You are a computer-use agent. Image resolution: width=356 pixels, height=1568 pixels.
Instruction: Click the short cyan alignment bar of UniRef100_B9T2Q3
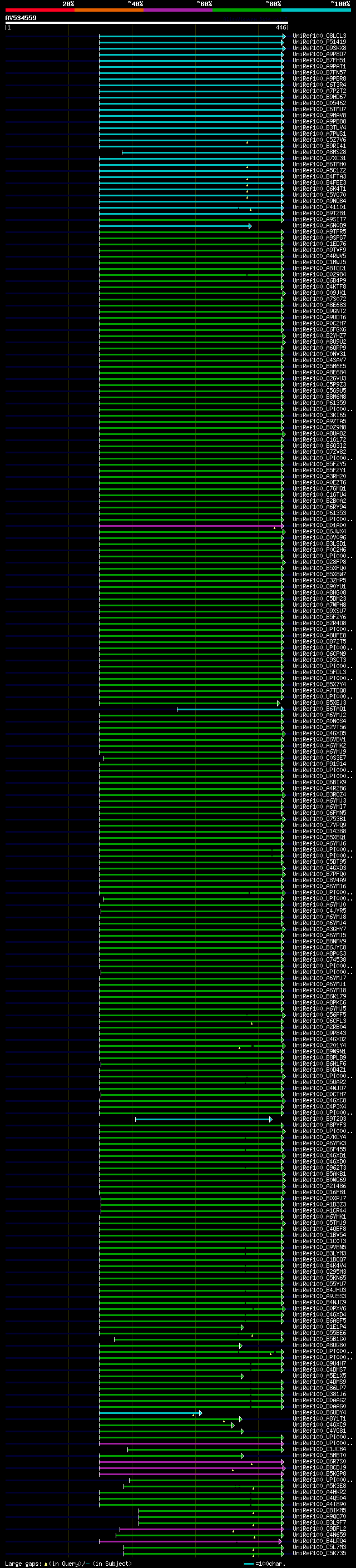pos(203,1119)
